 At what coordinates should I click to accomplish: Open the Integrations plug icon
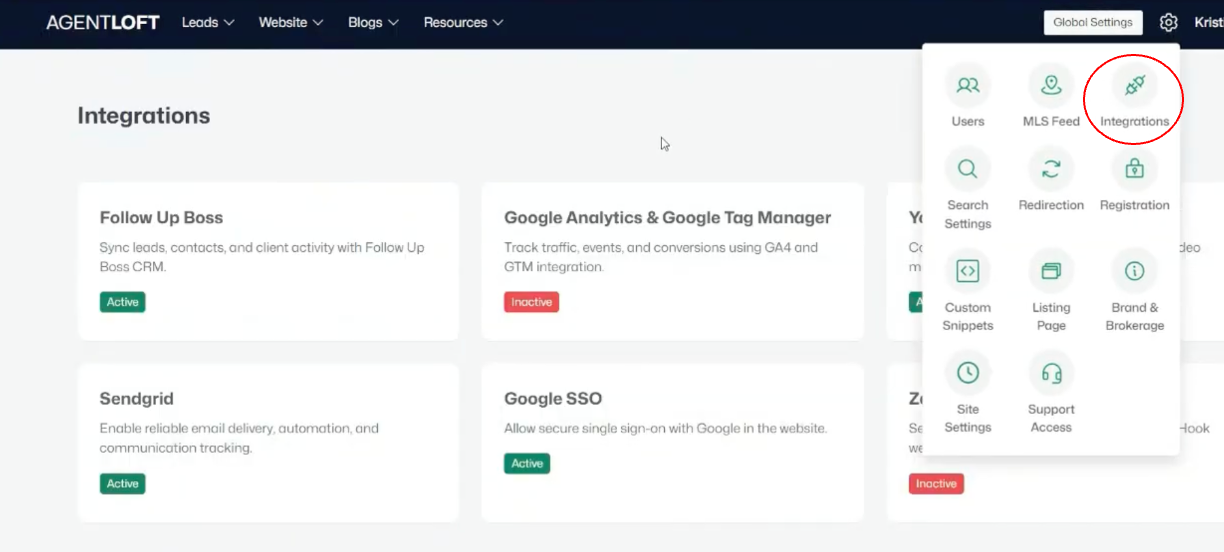1134,86
